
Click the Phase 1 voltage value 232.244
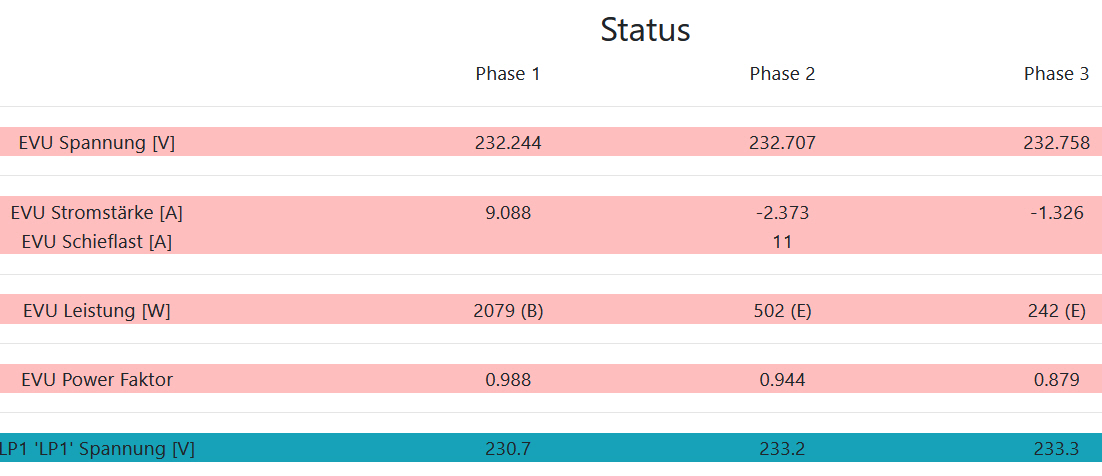508,143
